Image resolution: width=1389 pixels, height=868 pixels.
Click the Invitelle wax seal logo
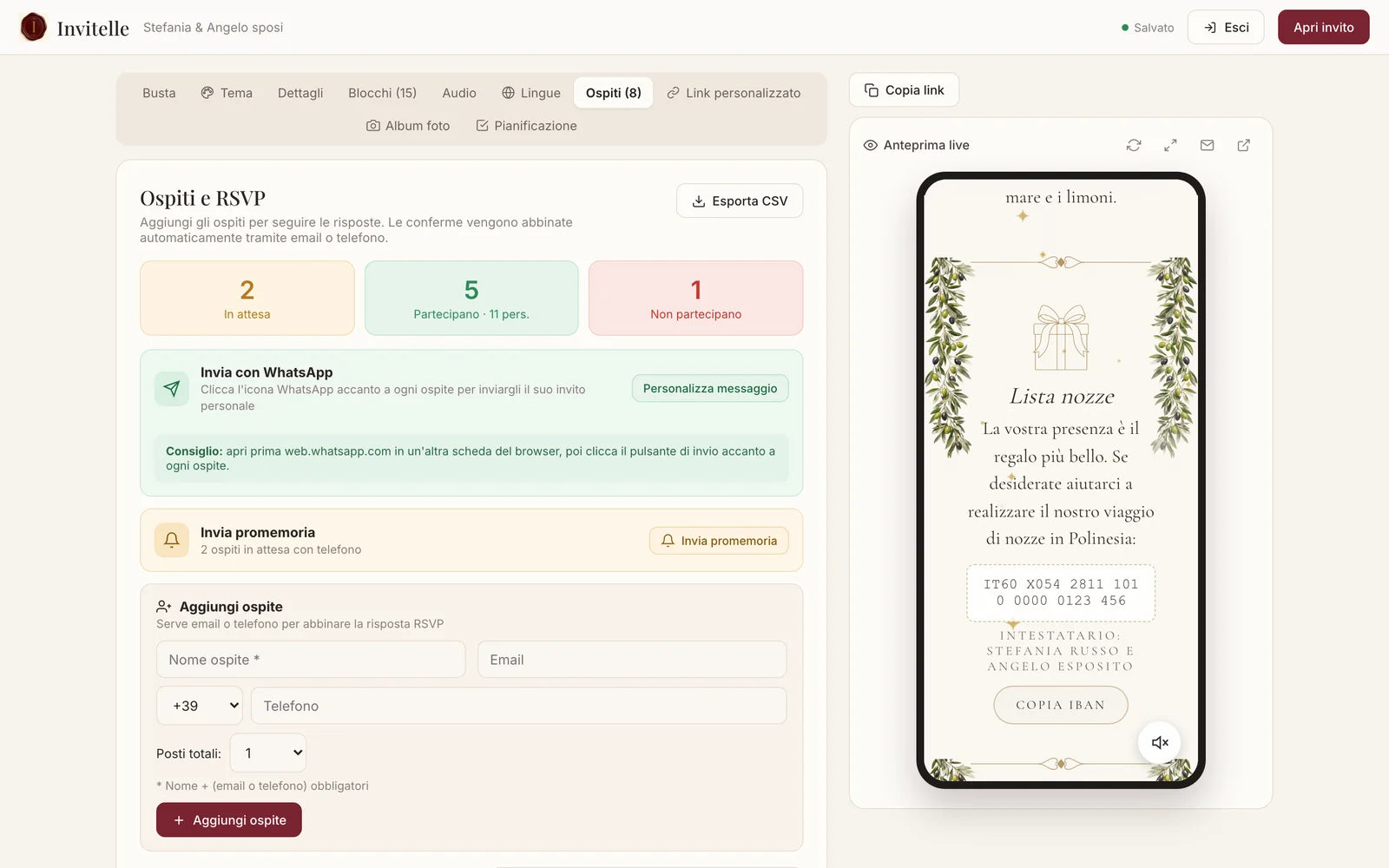click(x=33, y=27)
